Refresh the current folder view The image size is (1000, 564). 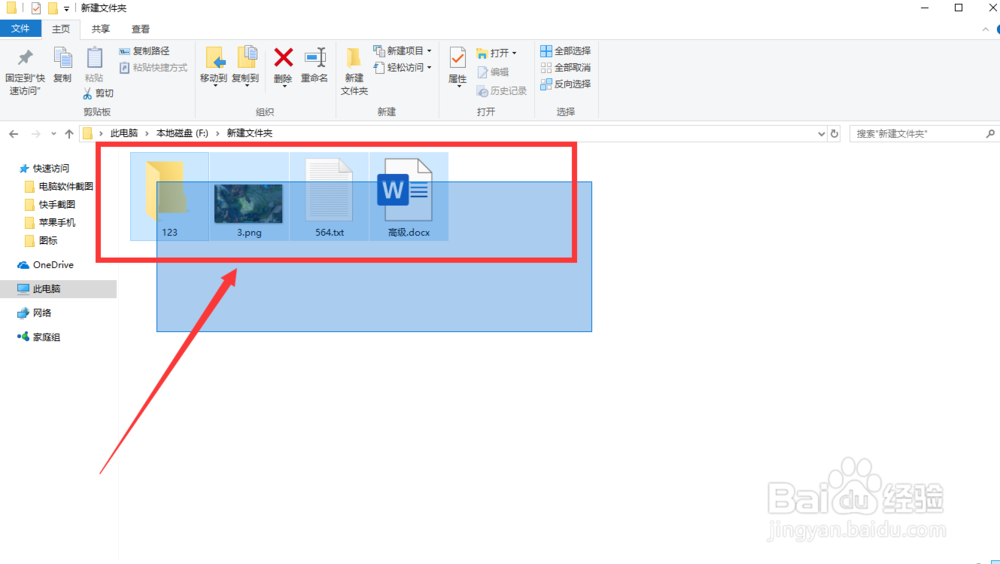834,133
